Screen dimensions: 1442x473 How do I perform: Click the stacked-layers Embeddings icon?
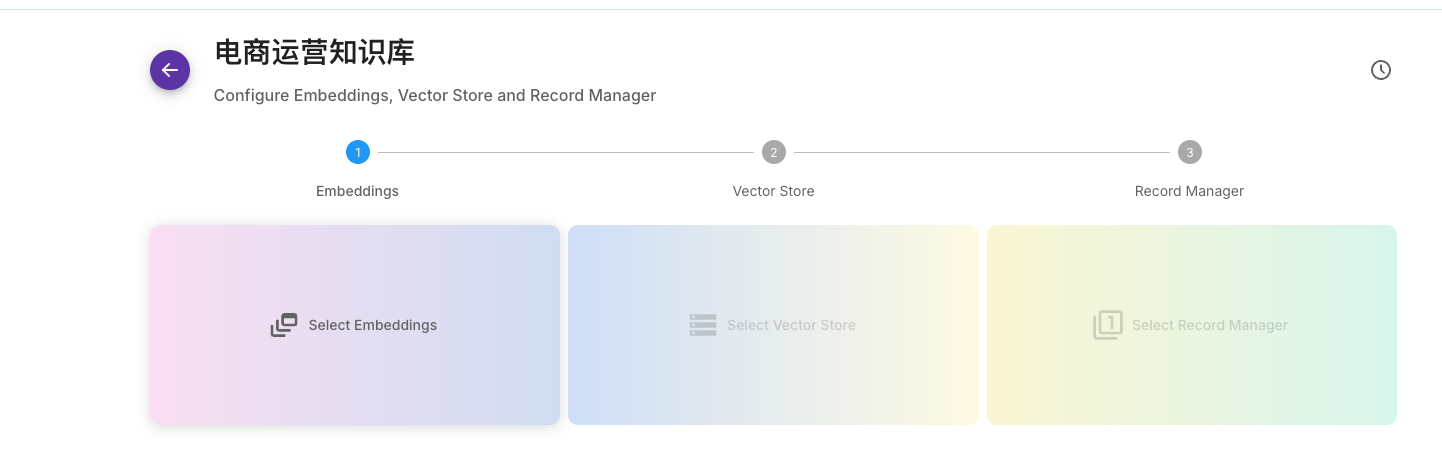(284, 325)
